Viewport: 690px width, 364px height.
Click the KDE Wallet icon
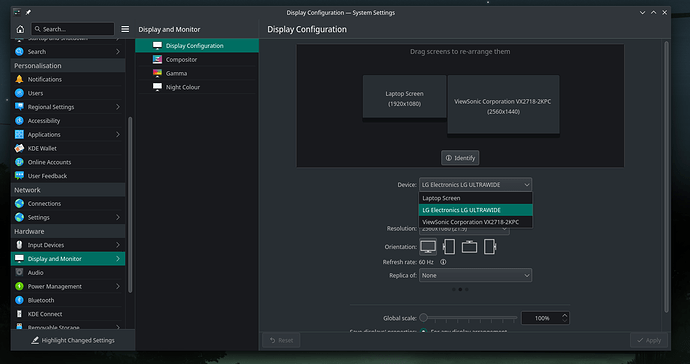coord(19,148)
